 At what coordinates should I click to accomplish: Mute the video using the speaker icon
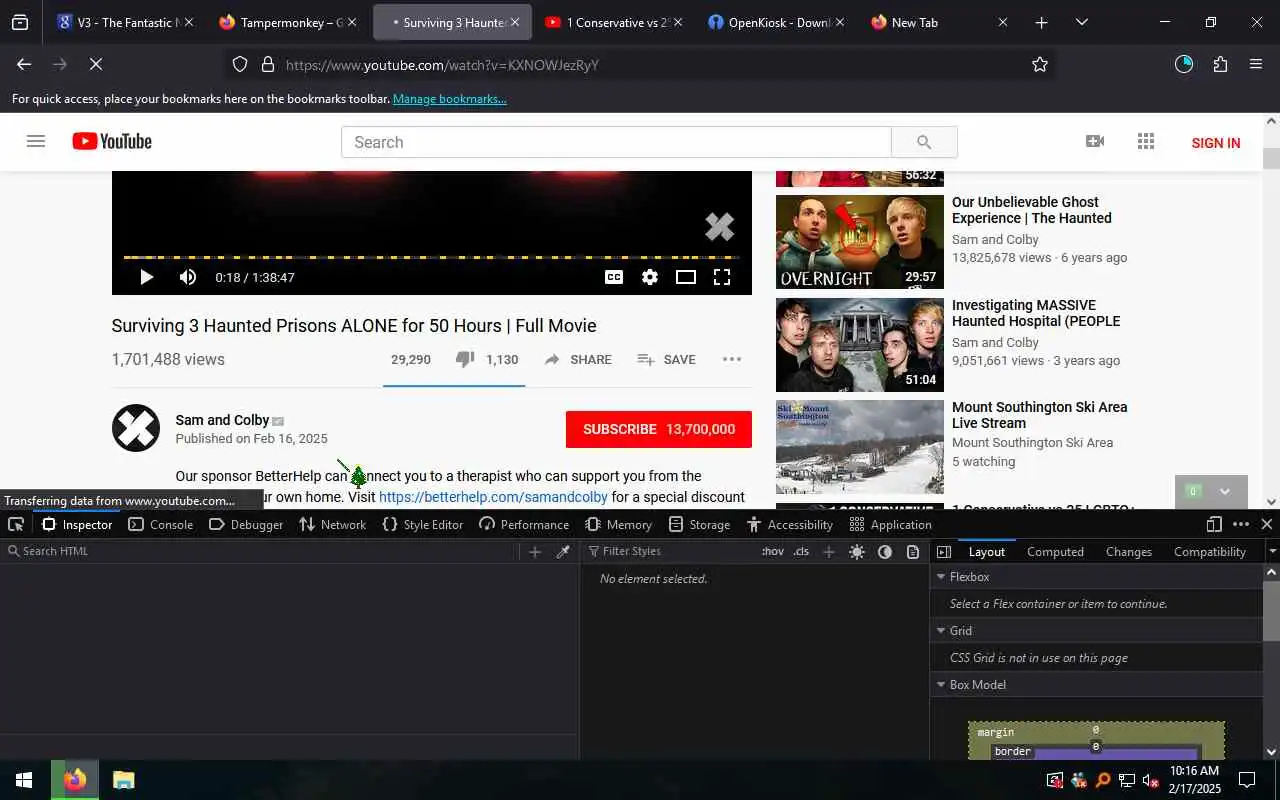click(188, 277)
